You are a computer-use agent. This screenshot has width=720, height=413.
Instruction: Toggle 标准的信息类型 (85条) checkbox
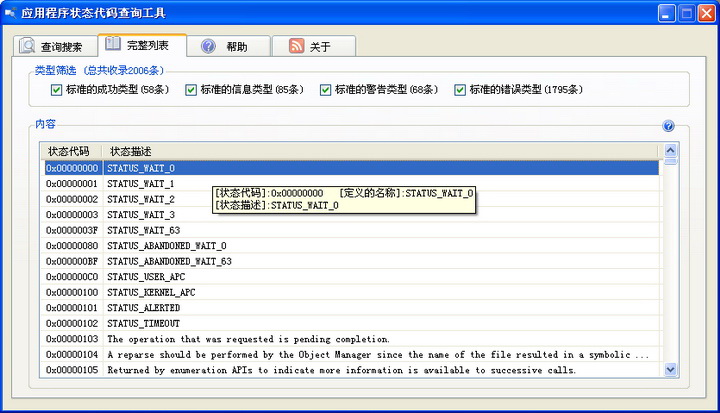click(x=191, y=90)
